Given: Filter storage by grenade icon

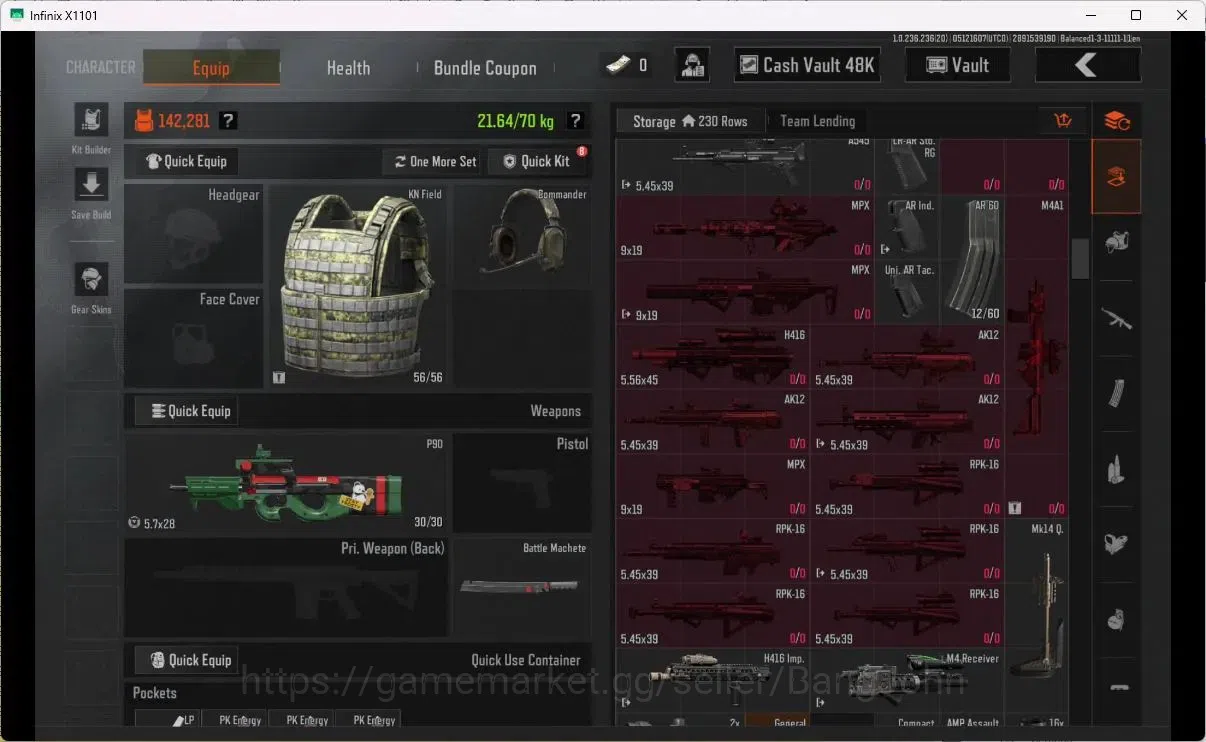Looking at the screenshot, I should (x=1116, y=619).
